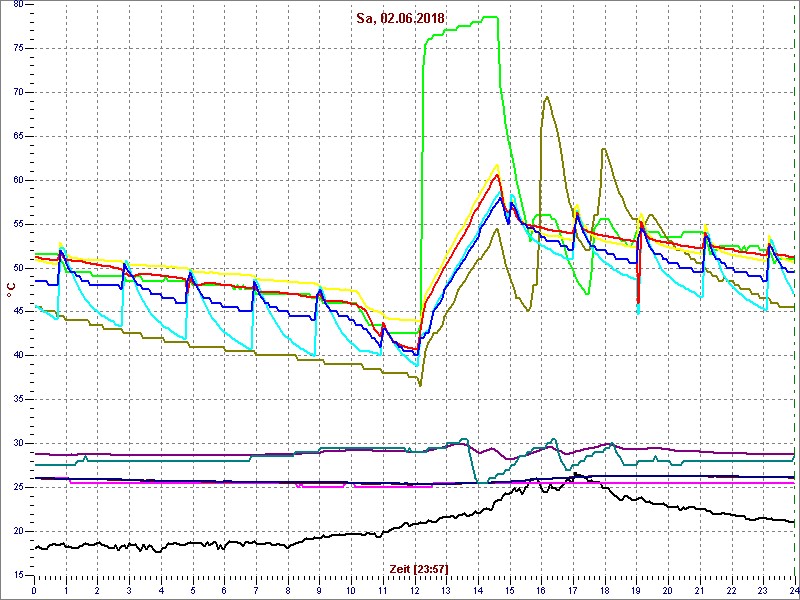Click hour 7 on the time axis
Screen dimensions: 800x600
(256, 590)
